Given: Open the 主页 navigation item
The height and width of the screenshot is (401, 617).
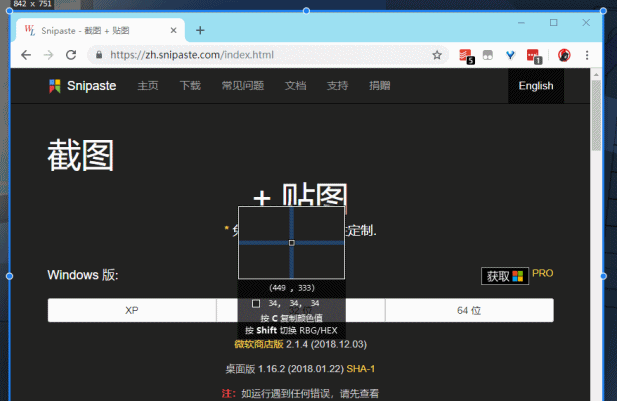Looking at the screenshot, I should tap(148, 86).
